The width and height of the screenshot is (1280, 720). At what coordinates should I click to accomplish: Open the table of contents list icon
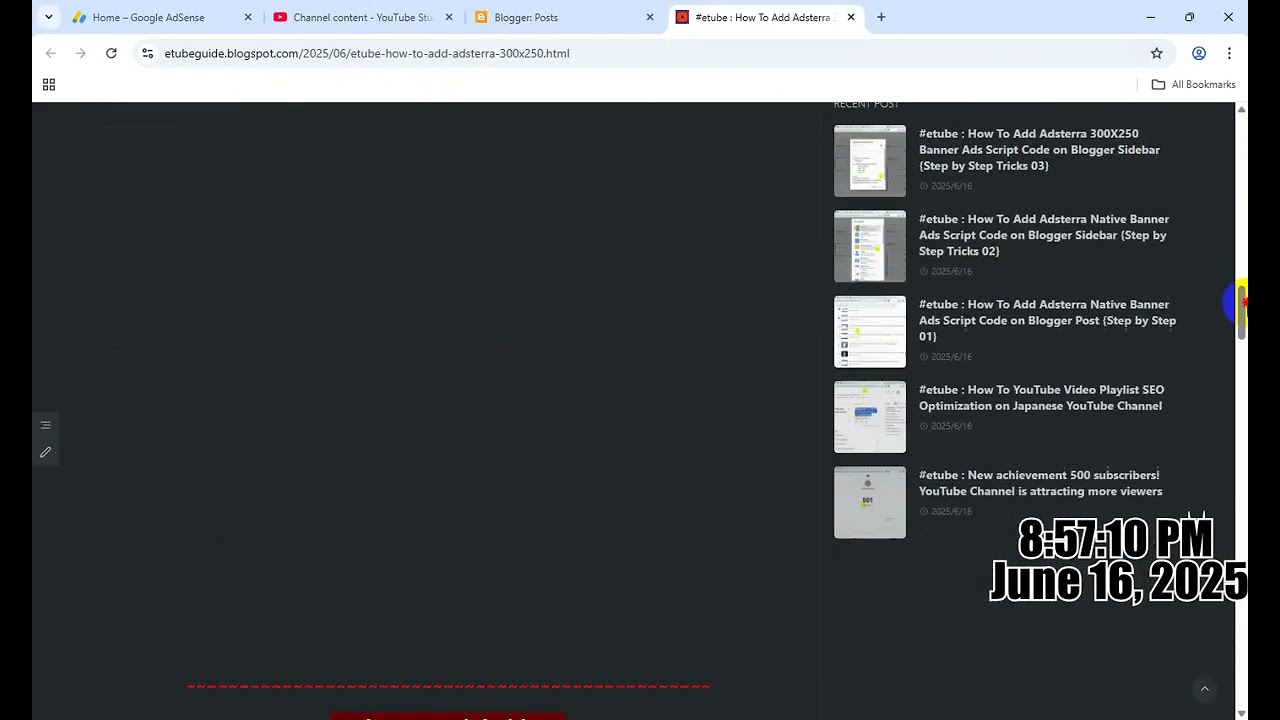pyautogui.click(x=45, y=425)
